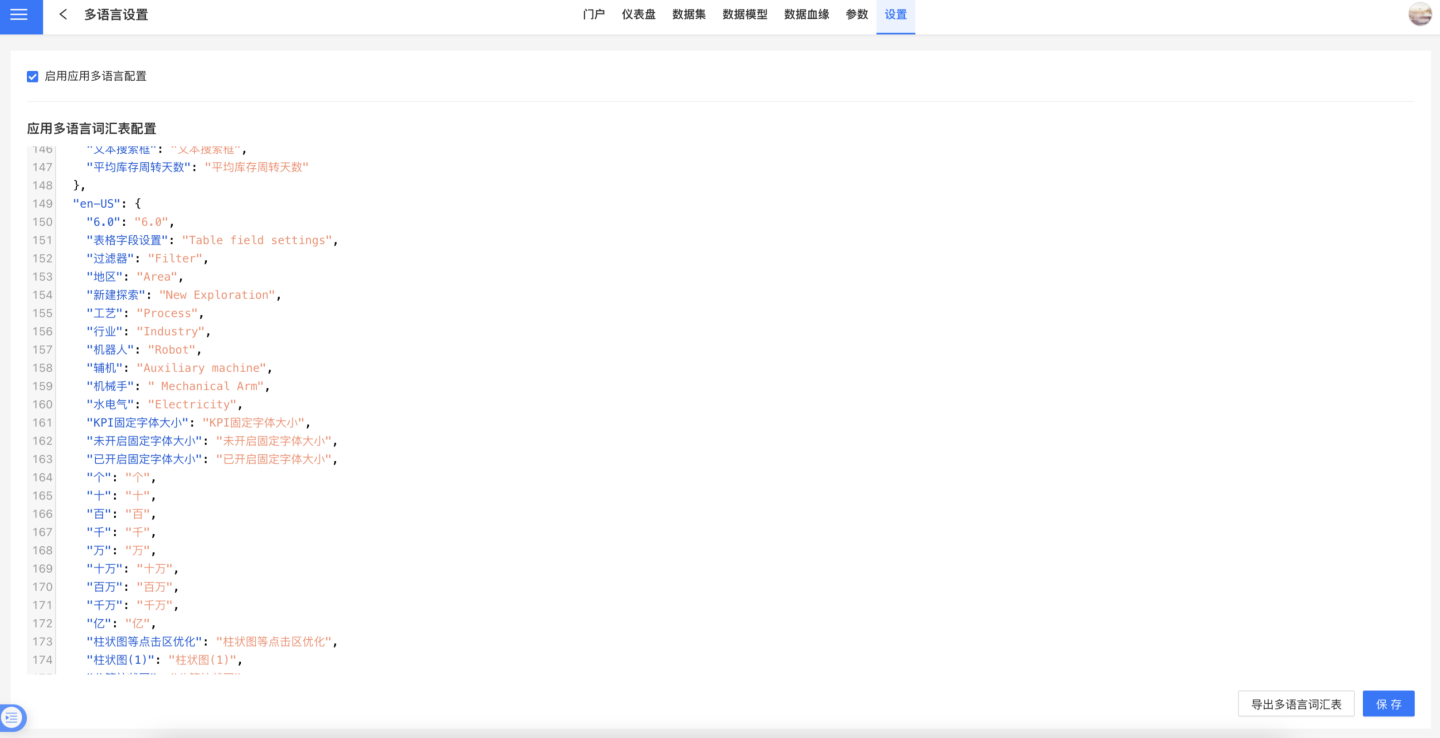Open the hamburger main menu
1440x738 pixels.
pyautogui.click(x=19, y=15)
